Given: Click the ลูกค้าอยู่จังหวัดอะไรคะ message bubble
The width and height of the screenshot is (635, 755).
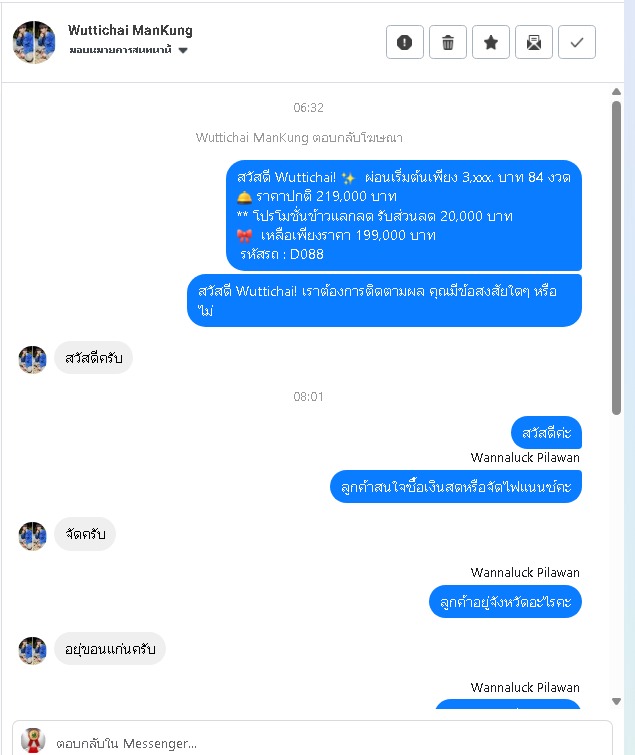Looking at the screenshot, I should click(x=505, y=601).
